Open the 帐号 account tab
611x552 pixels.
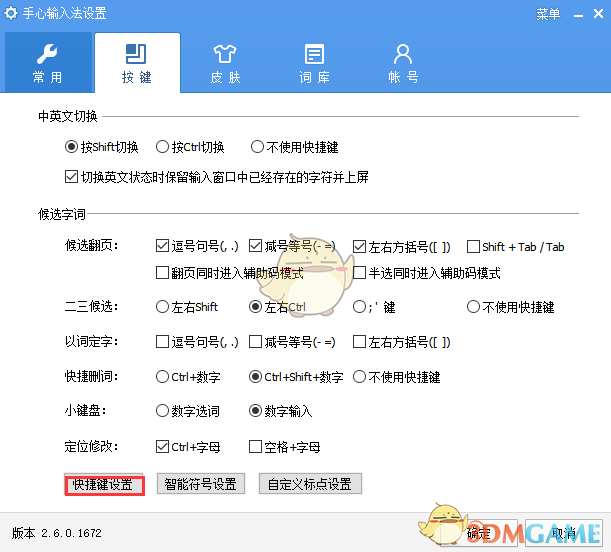pos(403,62)
